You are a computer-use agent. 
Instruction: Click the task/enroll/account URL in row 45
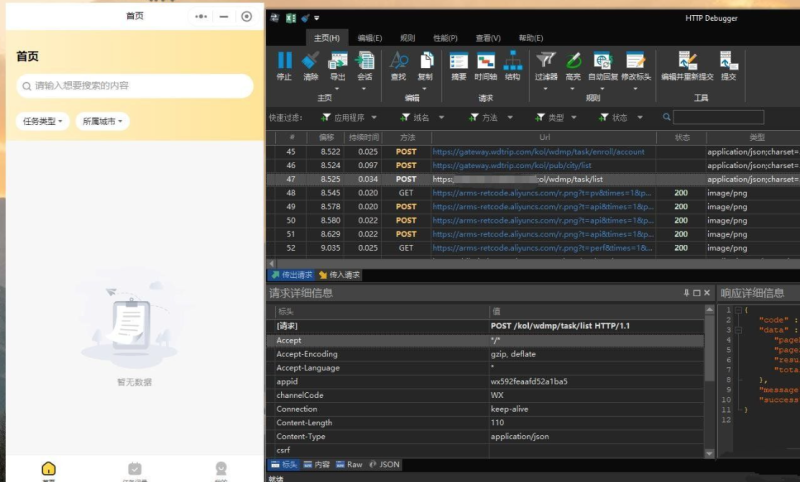click(x=538, y=152)
